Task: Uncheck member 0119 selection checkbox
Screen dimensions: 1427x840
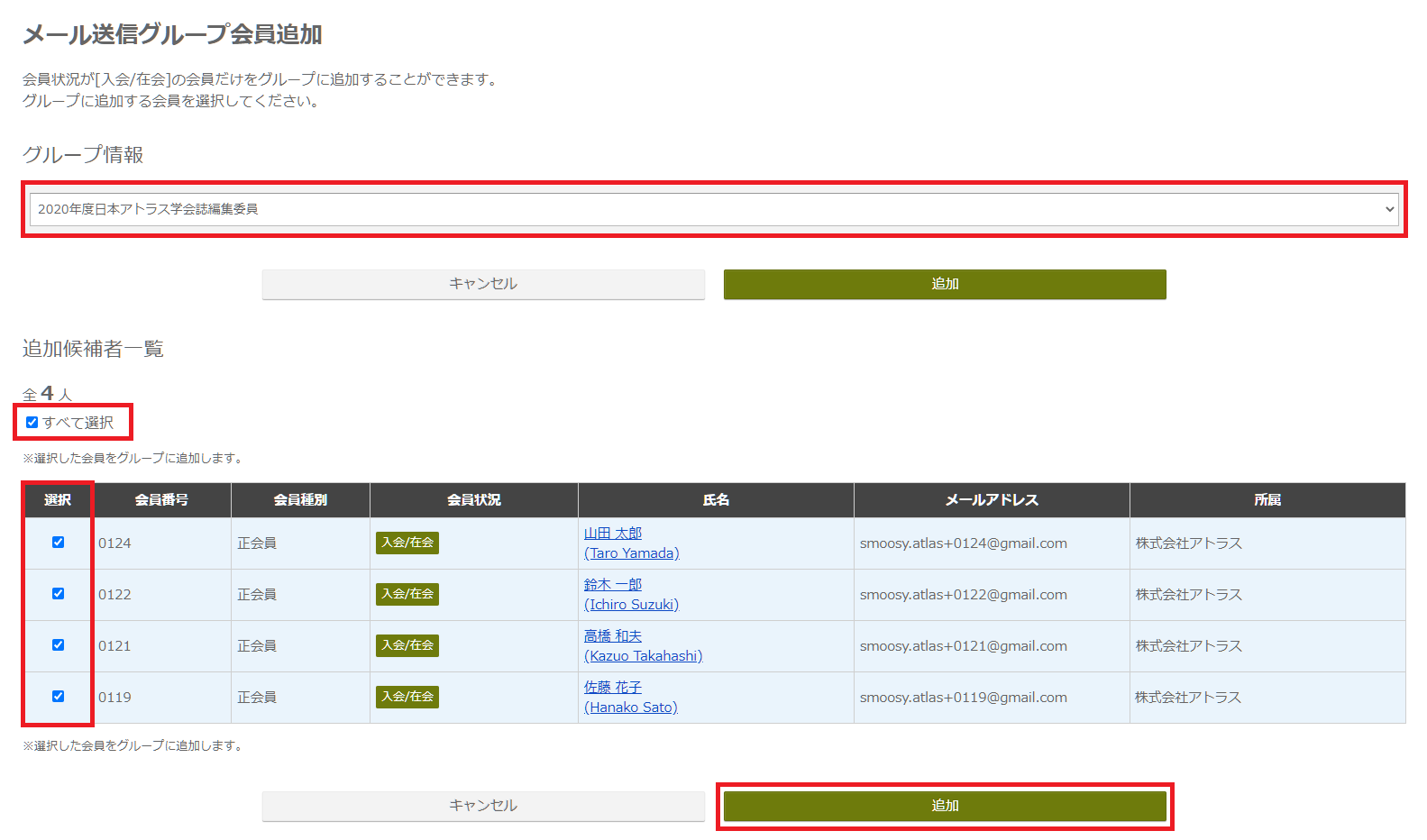Action: [59, 697]
